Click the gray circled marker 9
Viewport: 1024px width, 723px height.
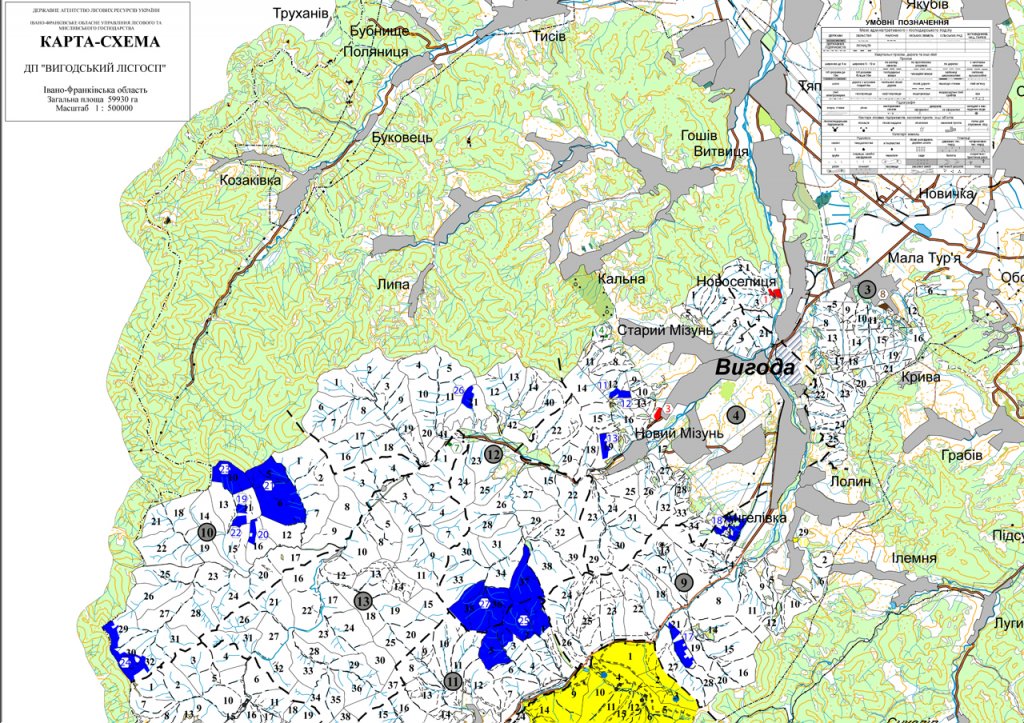(x=684, y=582)
